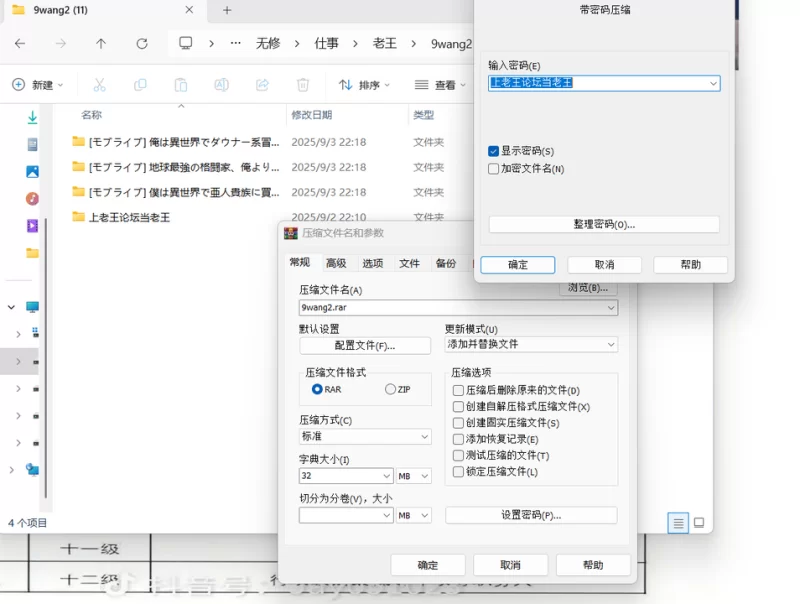Open the 字典大小 size dropdown
The height and width of the screenshot is (604, 800).
point(346,476)
